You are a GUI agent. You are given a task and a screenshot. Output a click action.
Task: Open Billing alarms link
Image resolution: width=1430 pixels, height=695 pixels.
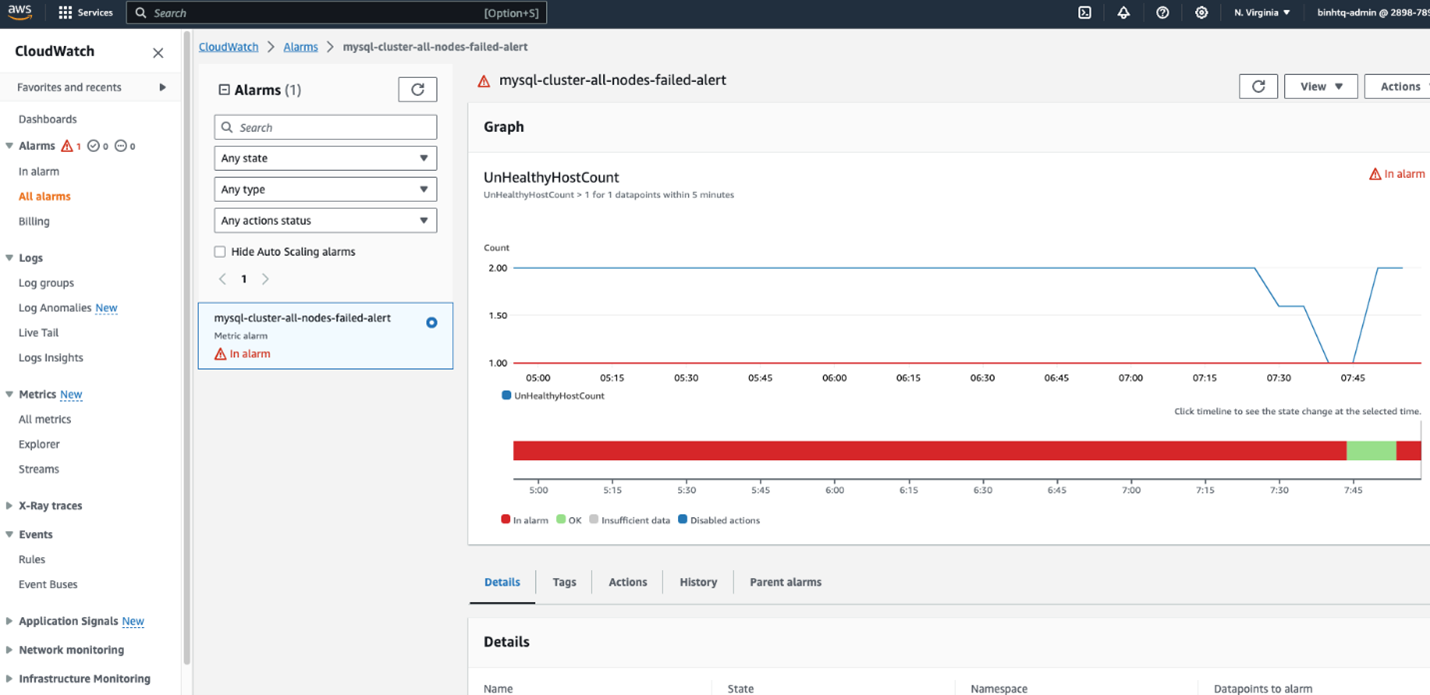pyautogui.click(x=34, y=222)
